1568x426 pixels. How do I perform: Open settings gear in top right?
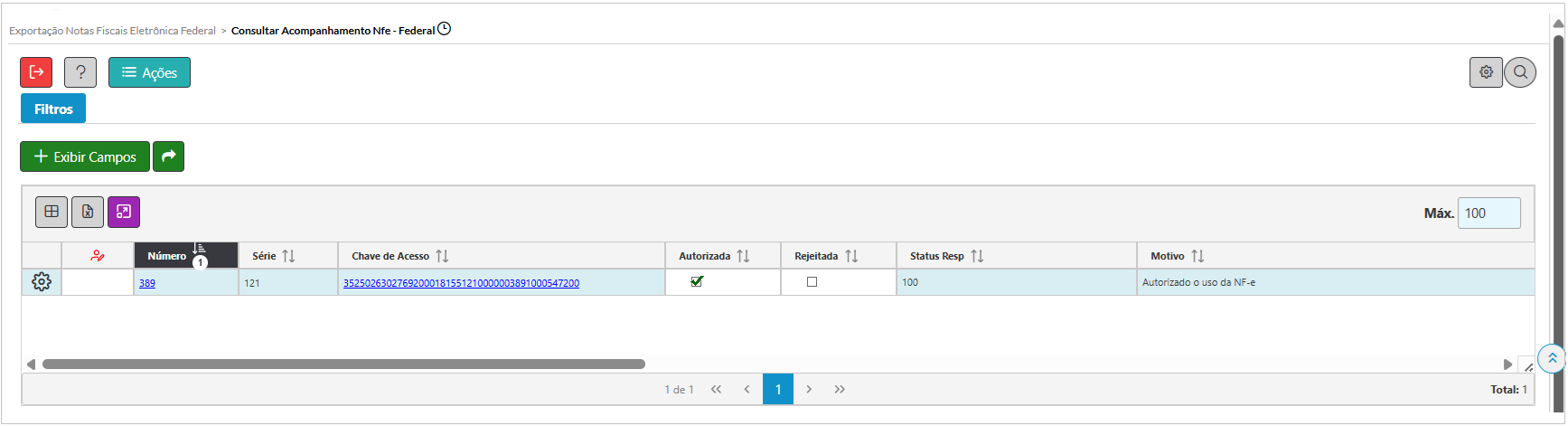[1486, 72]
